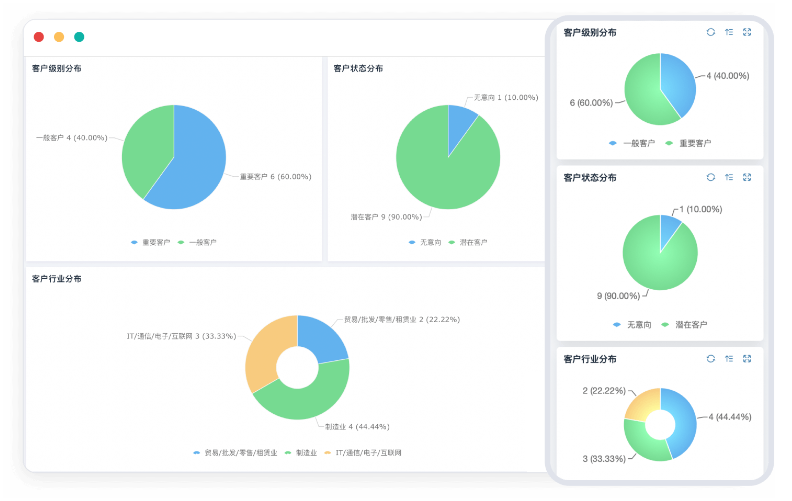Toggle 潜在客户 legend in left window status chart

(468, 242)
